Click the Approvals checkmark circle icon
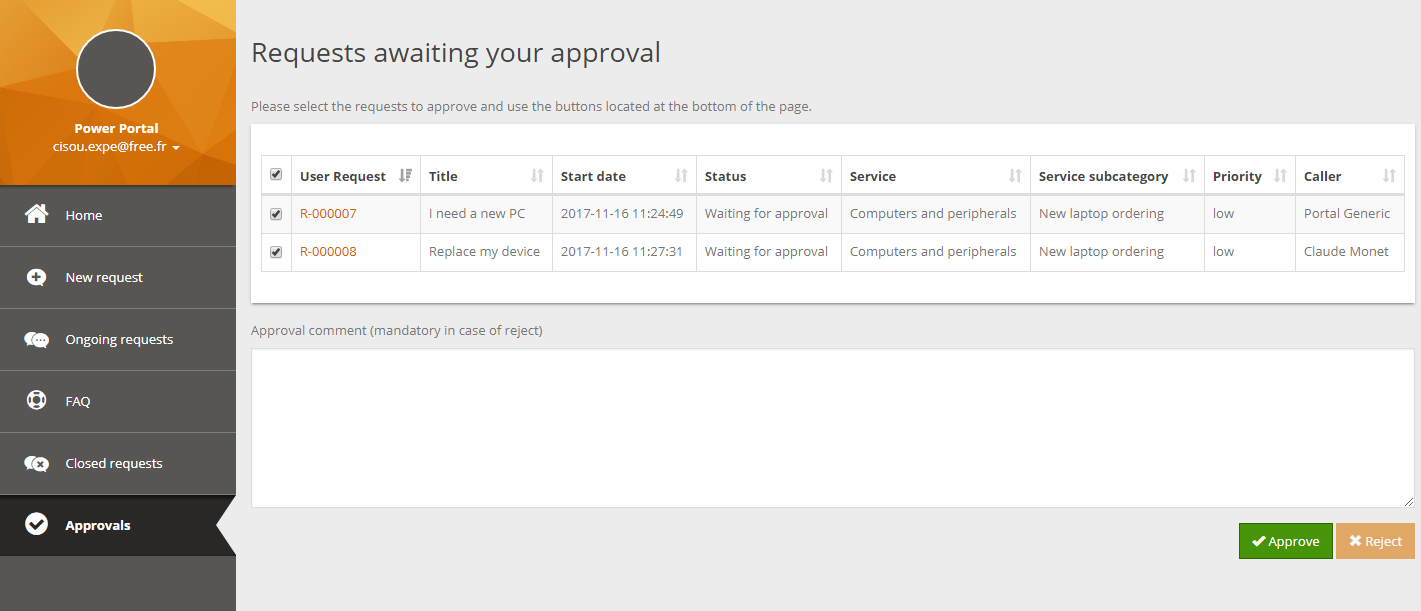Screen dimensions: 1421x611 36,525
